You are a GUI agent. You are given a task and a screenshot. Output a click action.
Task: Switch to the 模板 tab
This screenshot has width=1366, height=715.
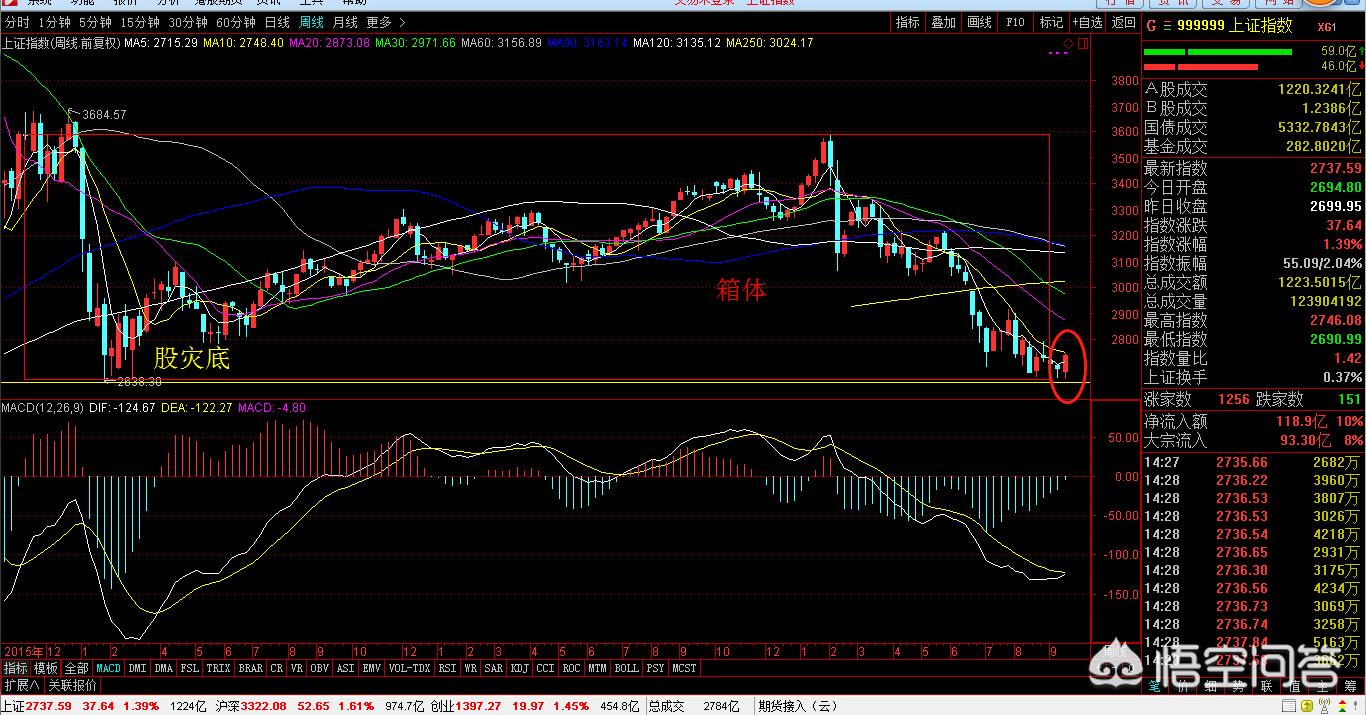pyautogui.click(x=46, y=668)
